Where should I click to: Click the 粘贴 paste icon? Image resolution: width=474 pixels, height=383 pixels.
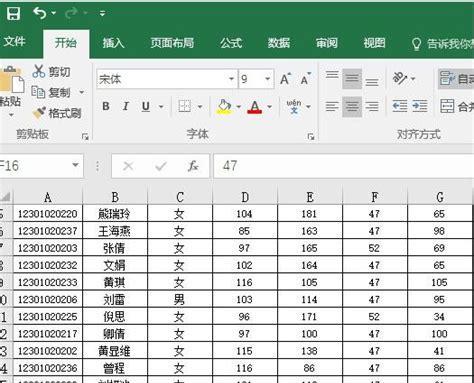click(x=11, y=79)
